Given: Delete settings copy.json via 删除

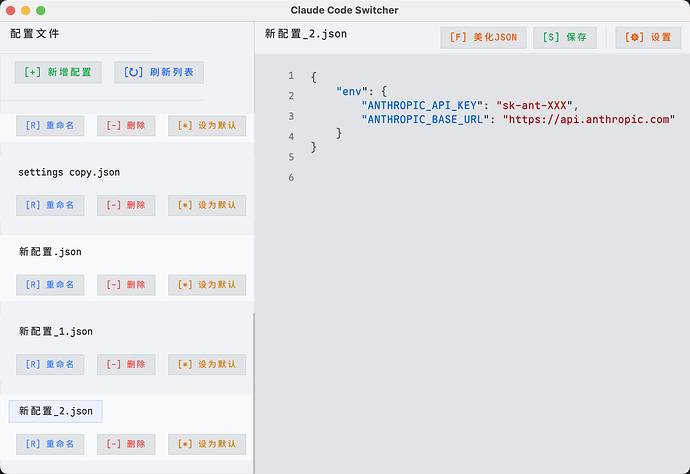Looking at the screenshot, I should point(126,205).
